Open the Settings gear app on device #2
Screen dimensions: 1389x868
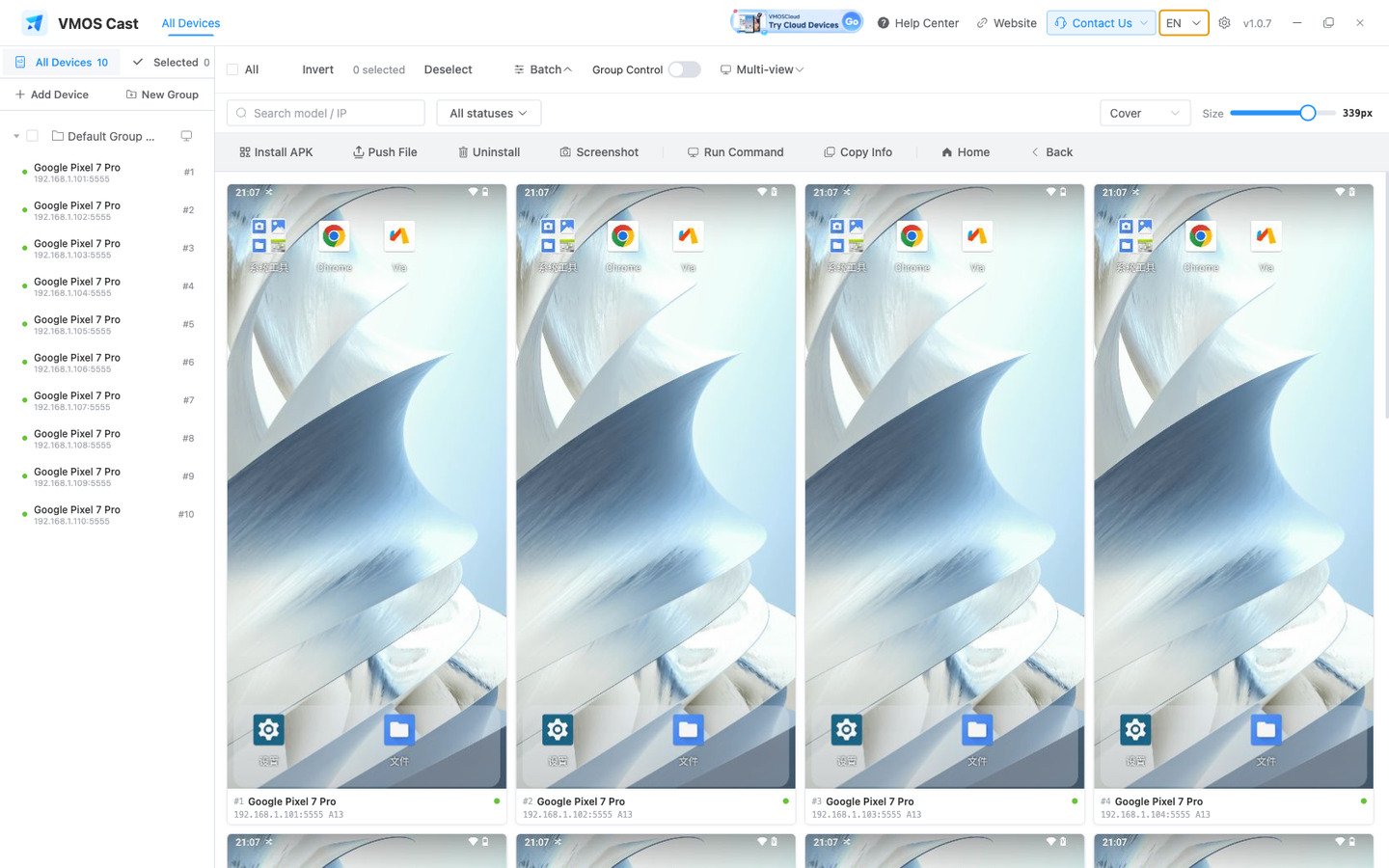[x=558, y=730]
